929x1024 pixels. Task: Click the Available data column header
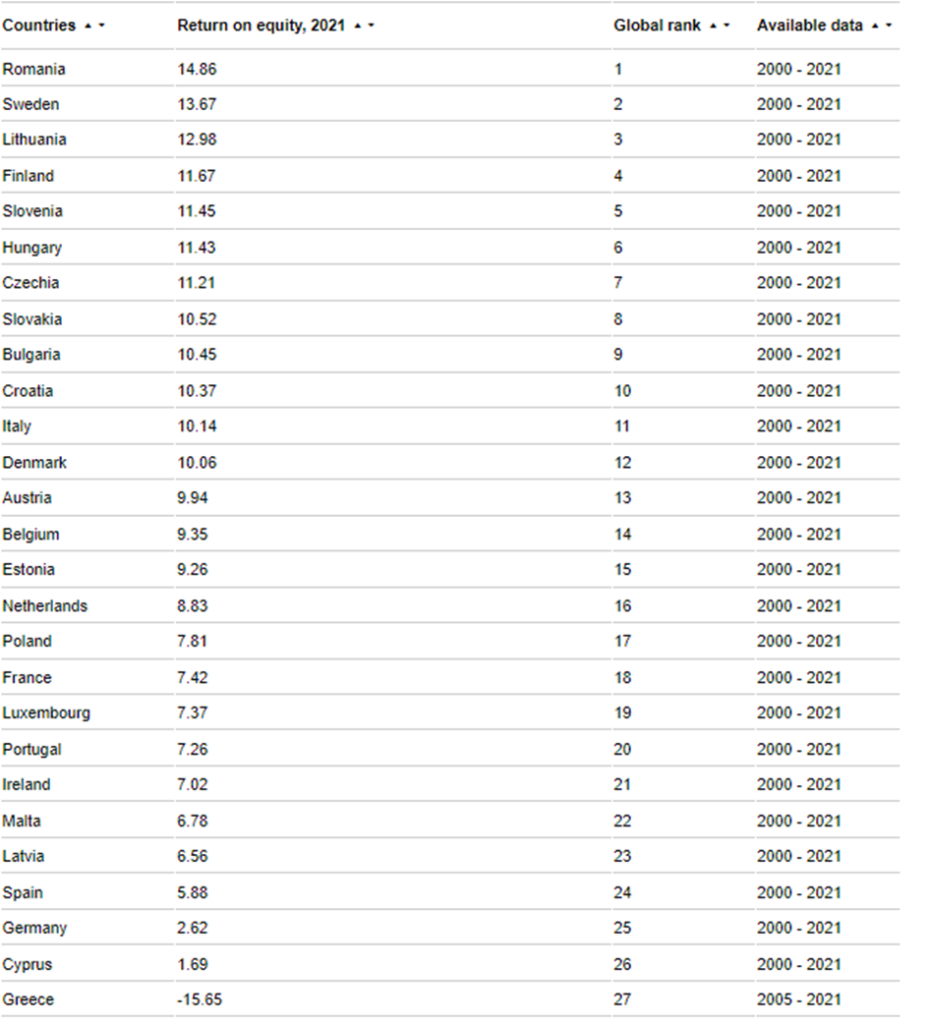click(809, 26)
